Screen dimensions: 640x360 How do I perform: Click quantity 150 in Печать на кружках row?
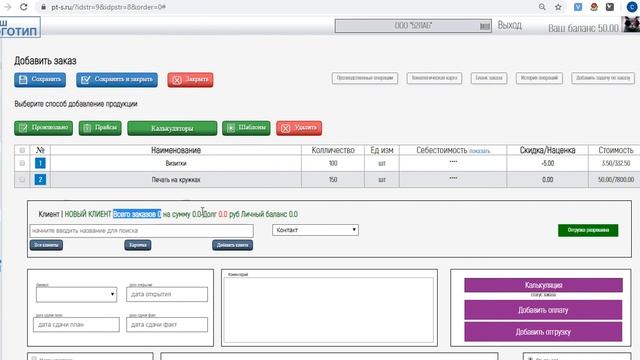(x=333, y=180)
